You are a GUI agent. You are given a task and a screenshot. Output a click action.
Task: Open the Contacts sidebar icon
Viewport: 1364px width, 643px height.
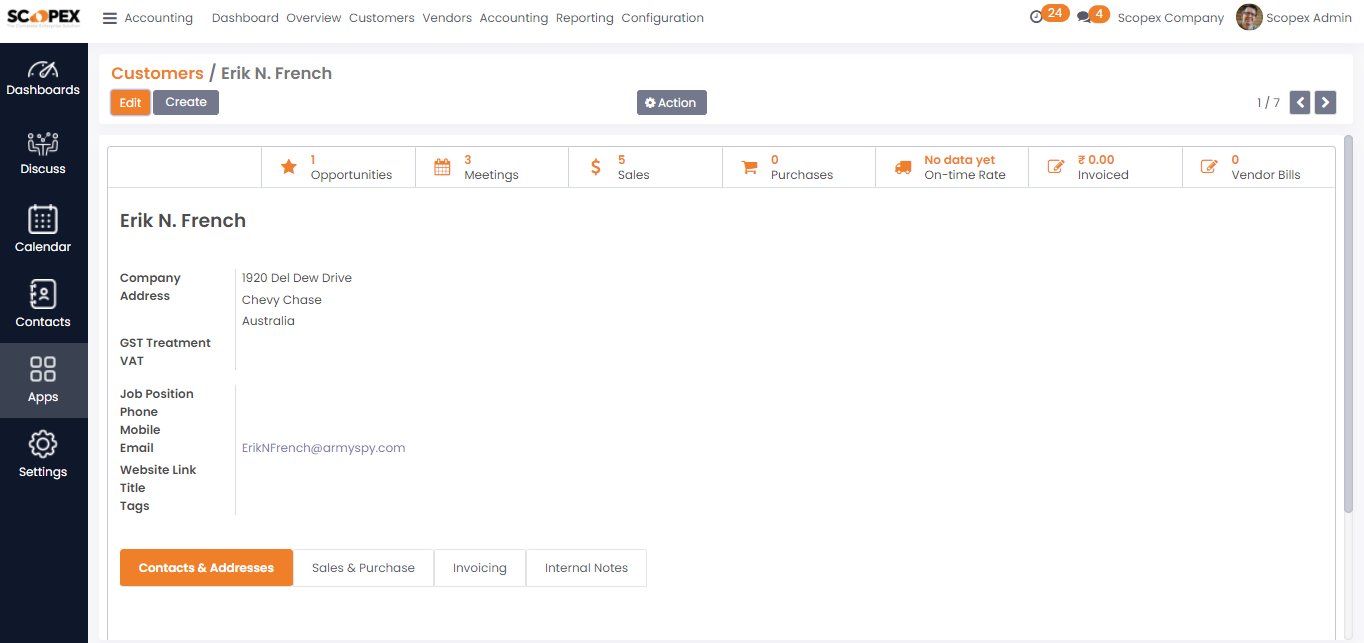(x=43, y=304)
